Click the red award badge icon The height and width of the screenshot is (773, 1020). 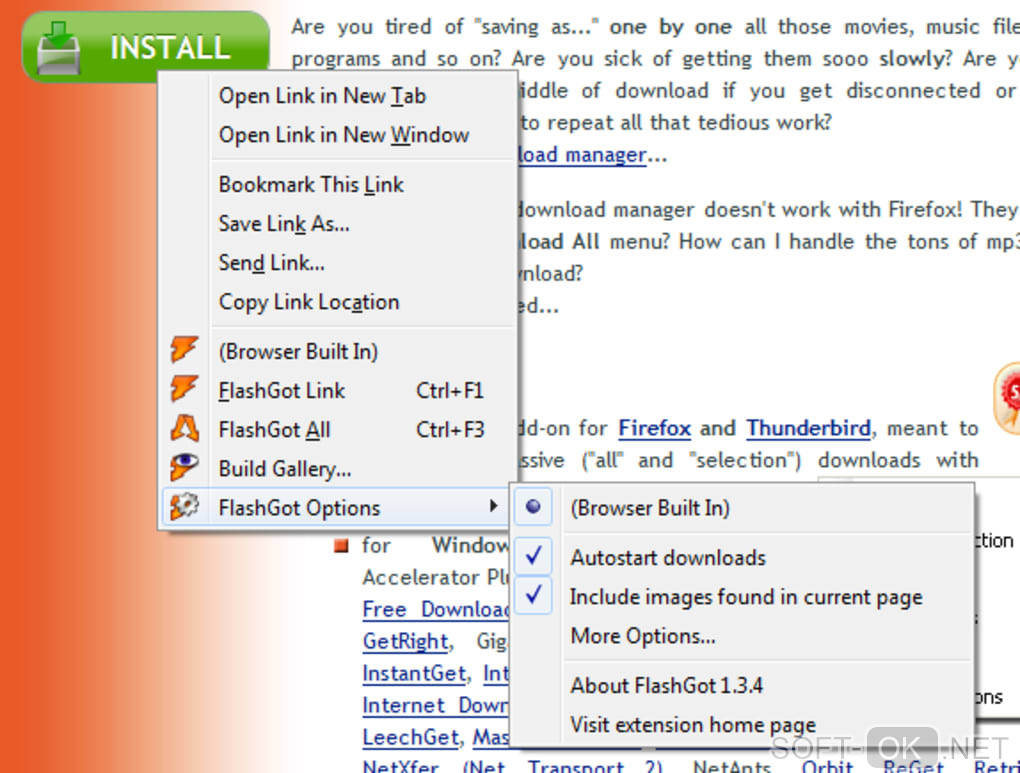tap(1008, 397)
